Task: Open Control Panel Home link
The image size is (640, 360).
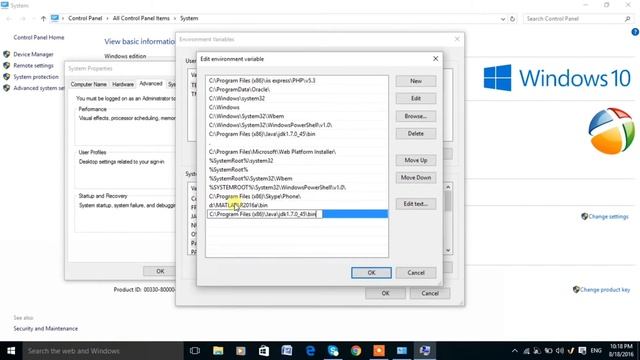Action: (39, 38)
